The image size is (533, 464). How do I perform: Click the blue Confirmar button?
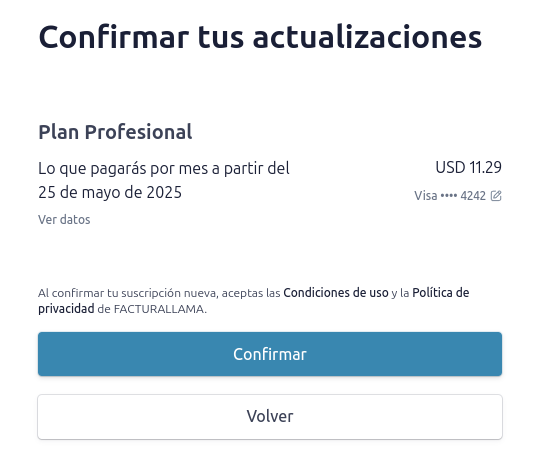pos(270,354)
